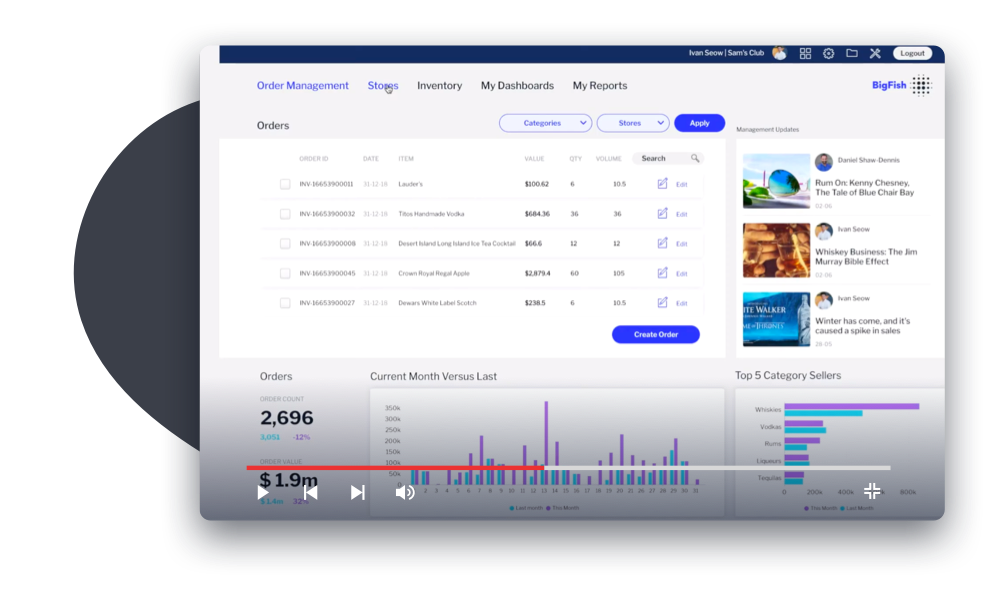The width and height of the screenshot is (986, 606).
Task: Go to My Dashboards tab
Action: [x=518, y=85]
